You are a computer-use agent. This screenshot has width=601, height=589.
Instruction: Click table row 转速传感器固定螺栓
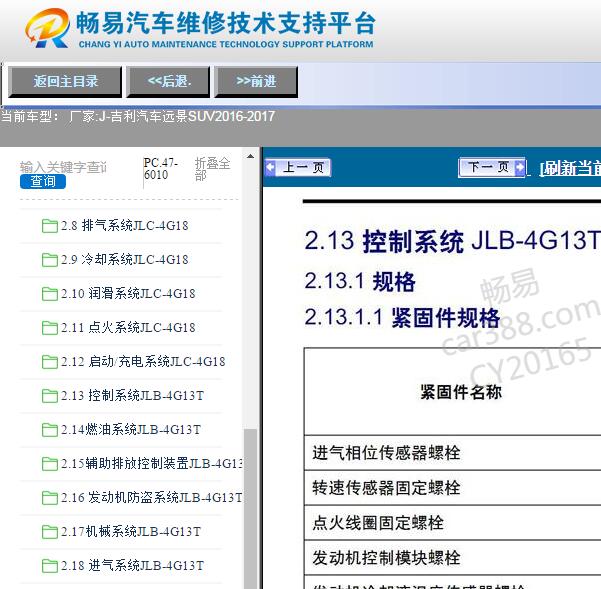[x=453, y=488]
